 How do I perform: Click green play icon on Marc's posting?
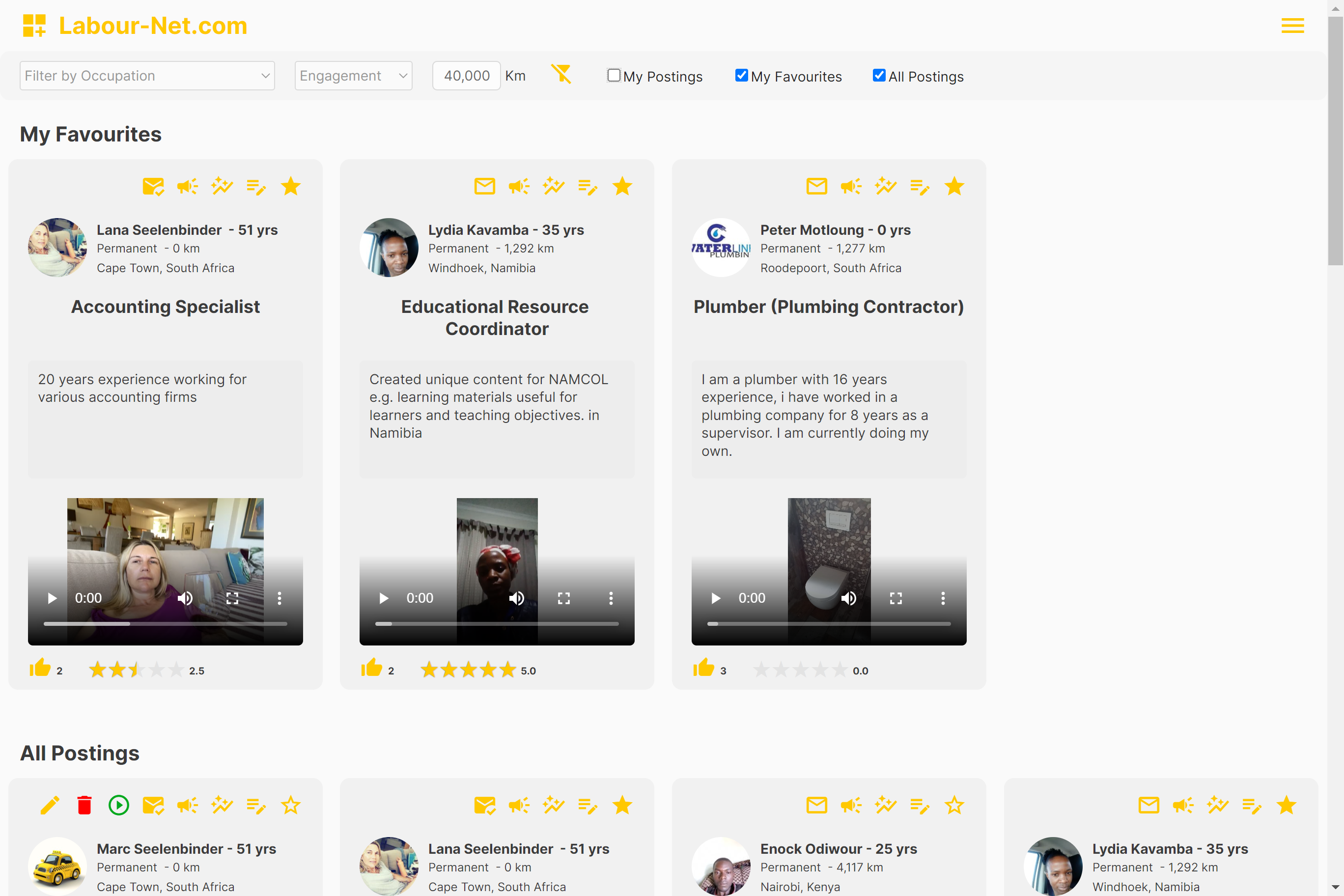tap(119, 805)
